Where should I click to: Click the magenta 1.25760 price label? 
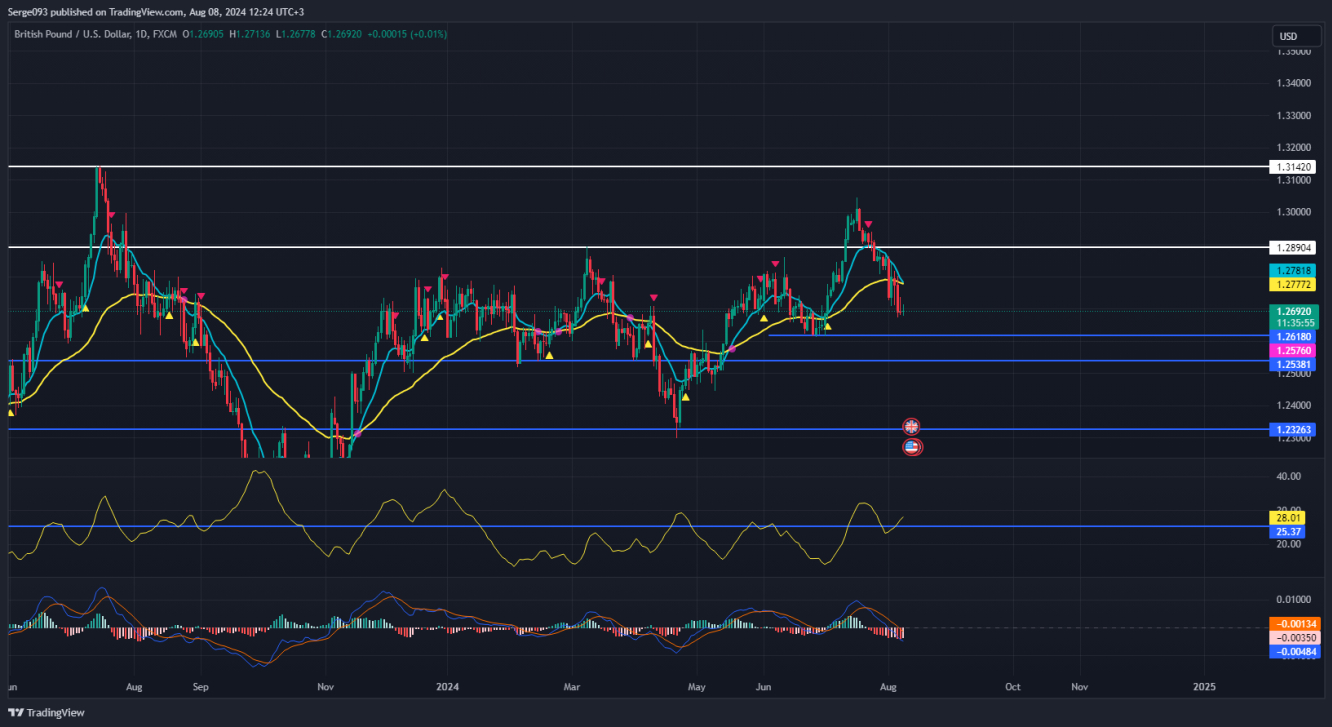(1293, 351)
